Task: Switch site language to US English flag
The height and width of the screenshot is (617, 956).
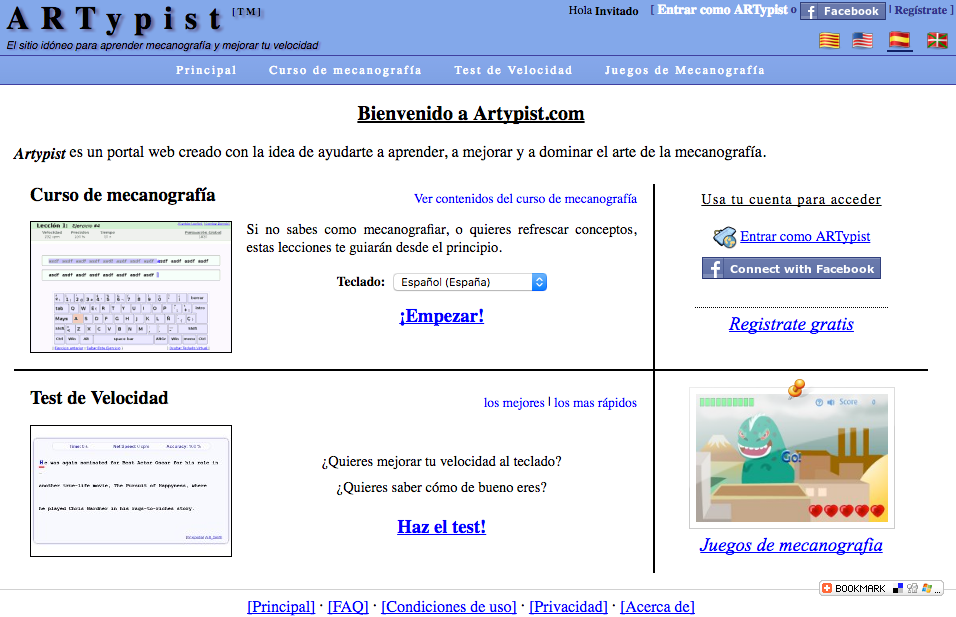Action: click(x=862, y=41)
